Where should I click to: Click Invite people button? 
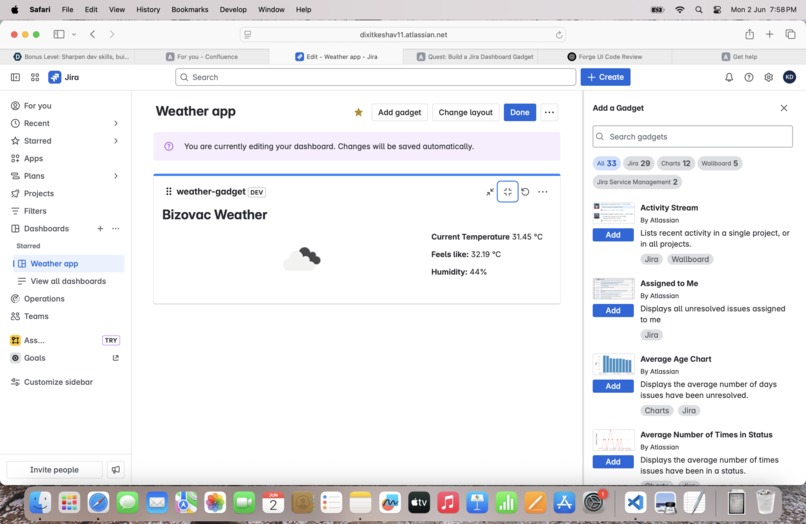click(x=54, y=469)
